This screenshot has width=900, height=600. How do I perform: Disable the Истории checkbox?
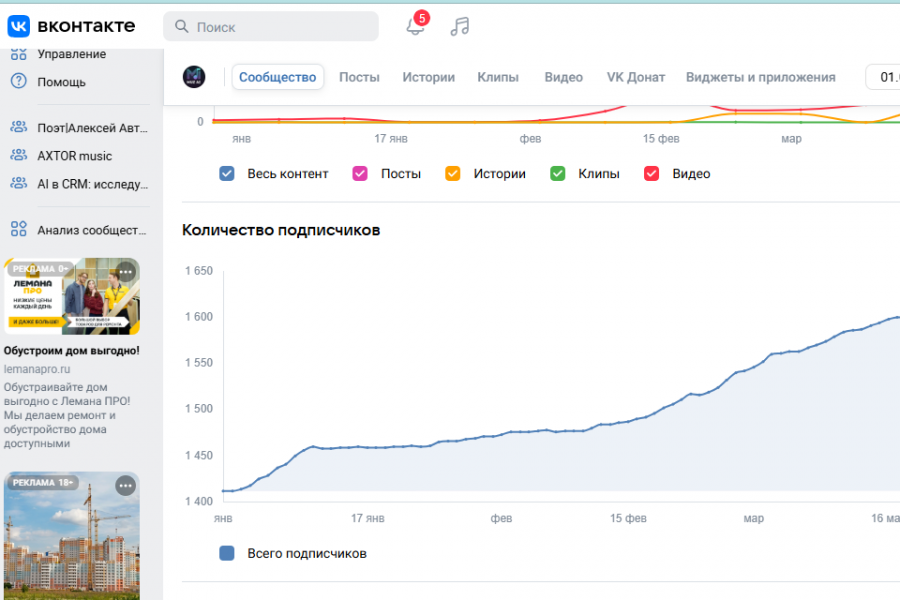click(453, 174)
